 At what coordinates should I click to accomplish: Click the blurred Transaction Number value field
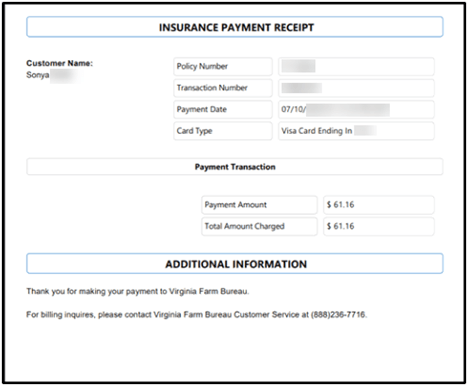pos(356,88)
